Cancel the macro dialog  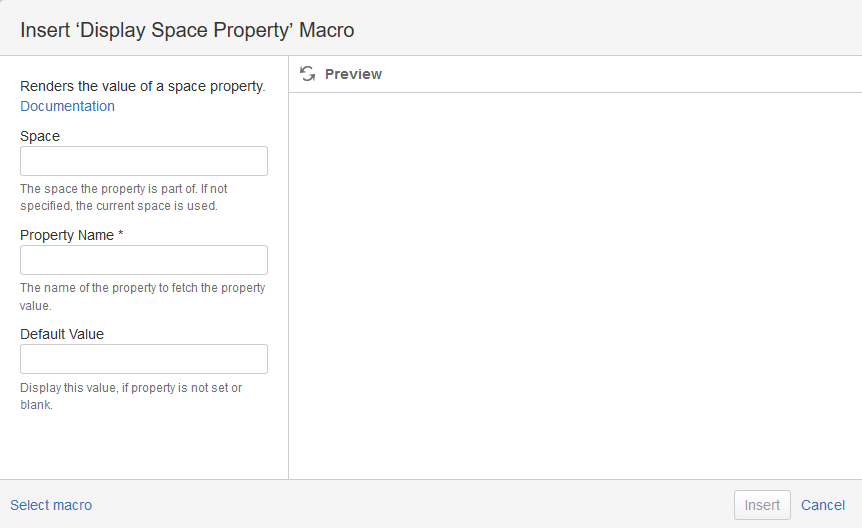(x=823, y=505)
